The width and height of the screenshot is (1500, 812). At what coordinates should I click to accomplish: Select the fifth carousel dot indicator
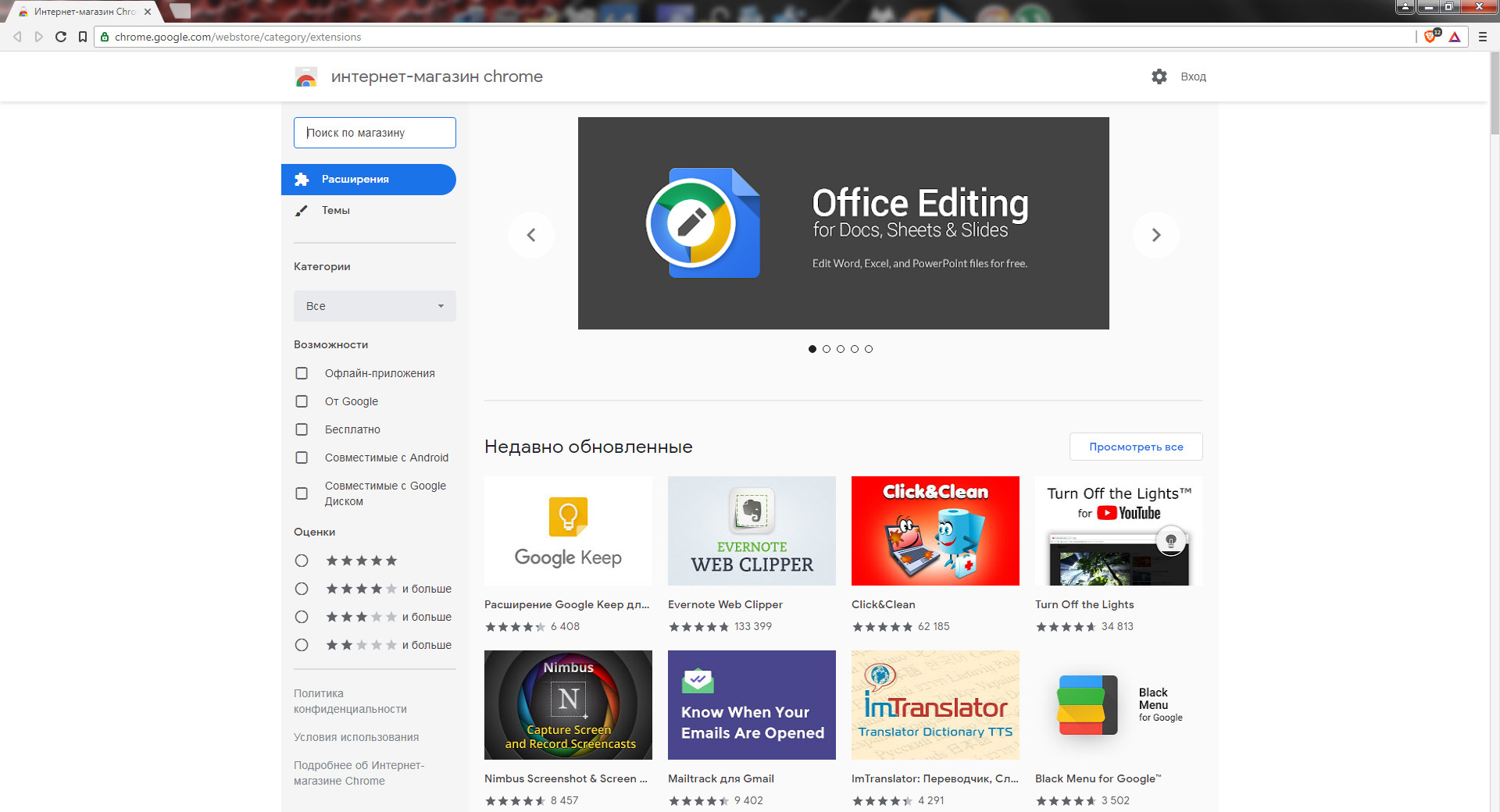coord(869,349)
